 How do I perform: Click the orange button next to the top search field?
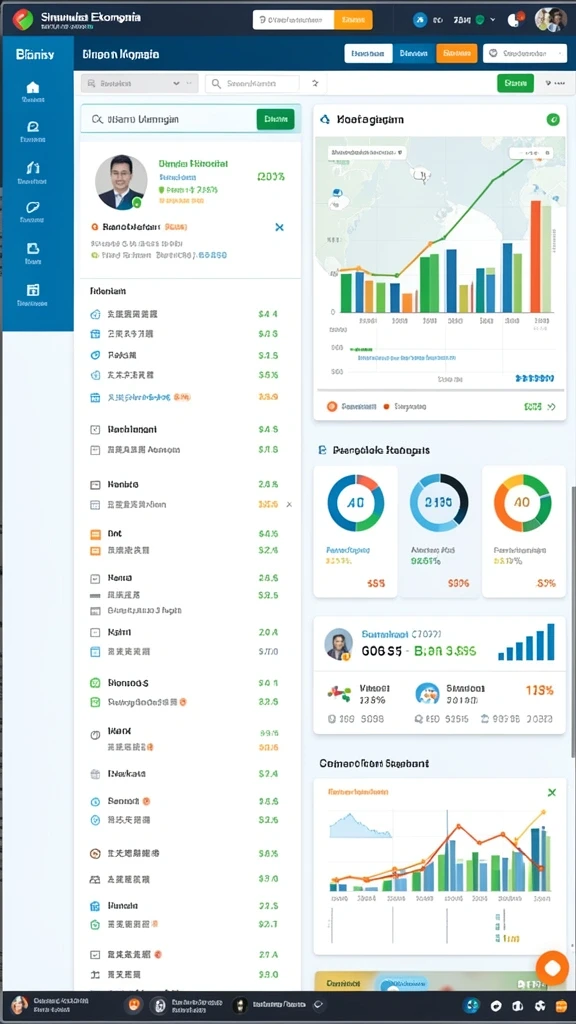[353, 20]
